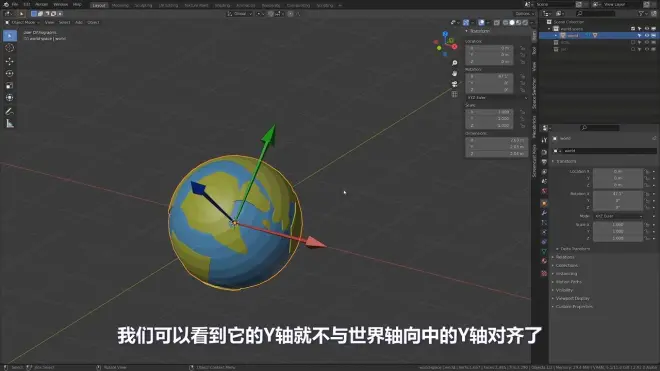Screen dimensions: 660x371
Task: Open the Modifiers properties tab wrench icon
Action: pyautogui.click(x=544, y=213)
